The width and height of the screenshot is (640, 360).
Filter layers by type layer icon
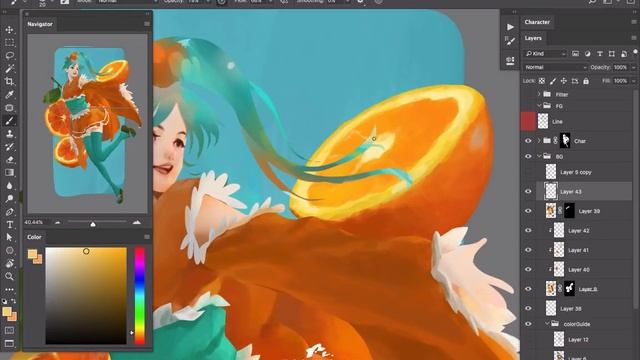click(600, 53)
